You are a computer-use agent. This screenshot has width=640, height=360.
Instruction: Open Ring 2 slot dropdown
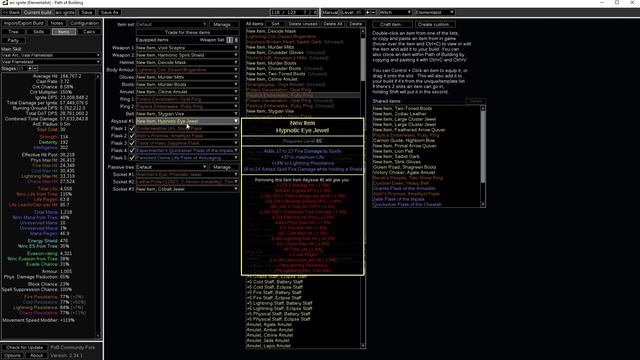point(187,107)
